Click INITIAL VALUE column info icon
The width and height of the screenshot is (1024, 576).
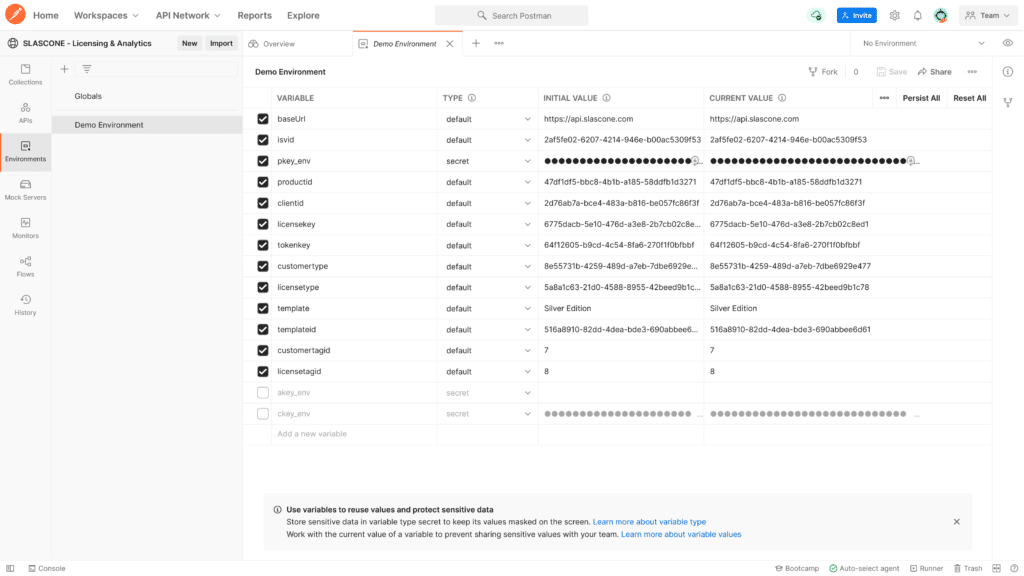pyautogui.click(x=607, y=98)
